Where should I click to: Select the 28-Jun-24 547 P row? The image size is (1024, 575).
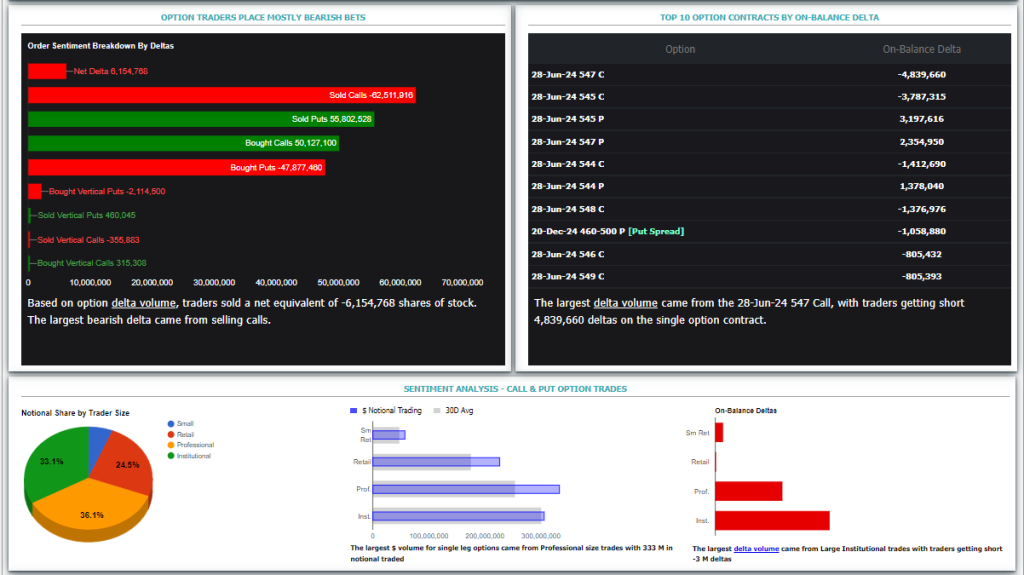point(769,142)
